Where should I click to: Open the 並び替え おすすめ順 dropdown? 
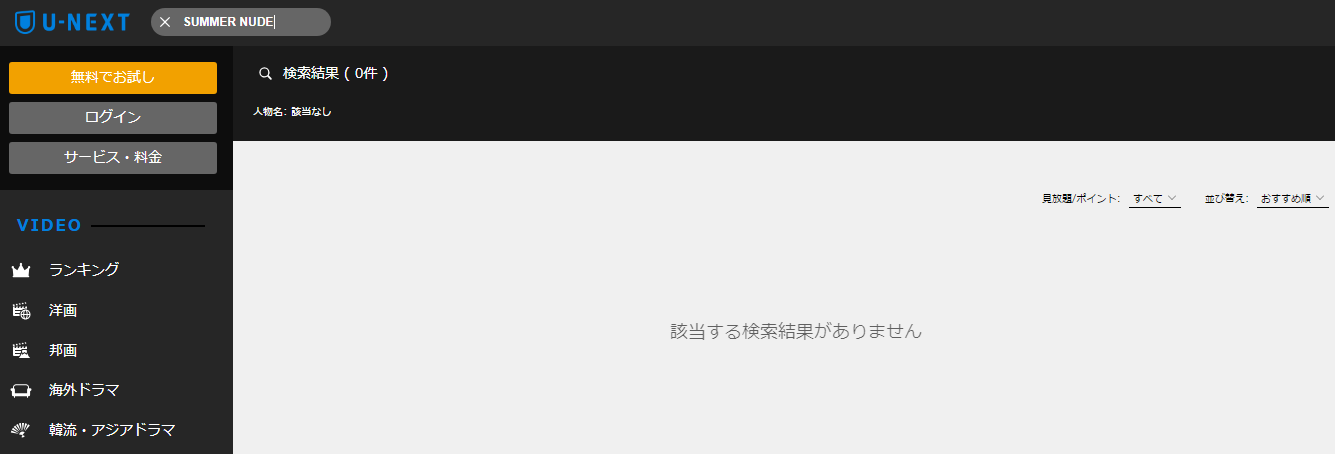(1292, 198)
